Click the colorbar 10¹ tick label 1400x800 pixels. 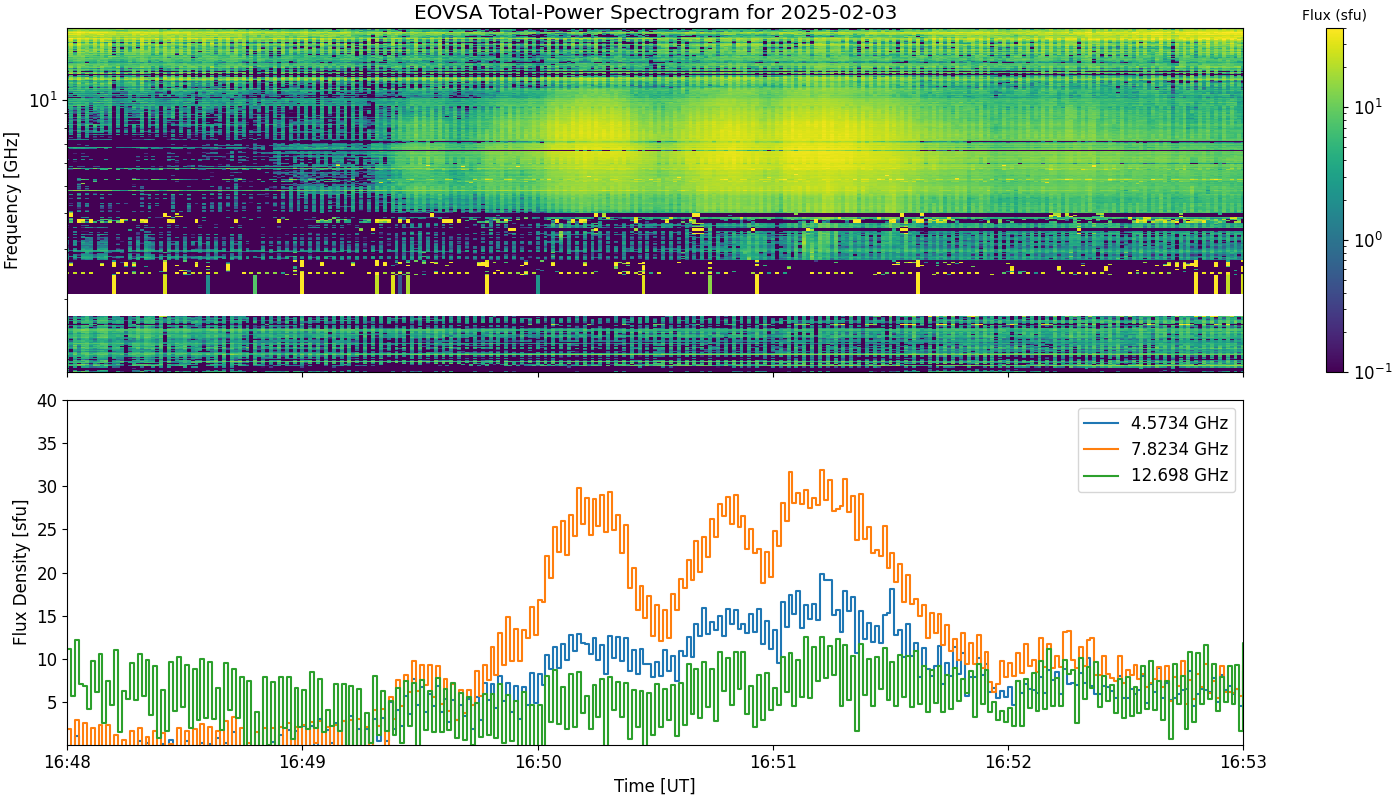tap(1367, 107)
